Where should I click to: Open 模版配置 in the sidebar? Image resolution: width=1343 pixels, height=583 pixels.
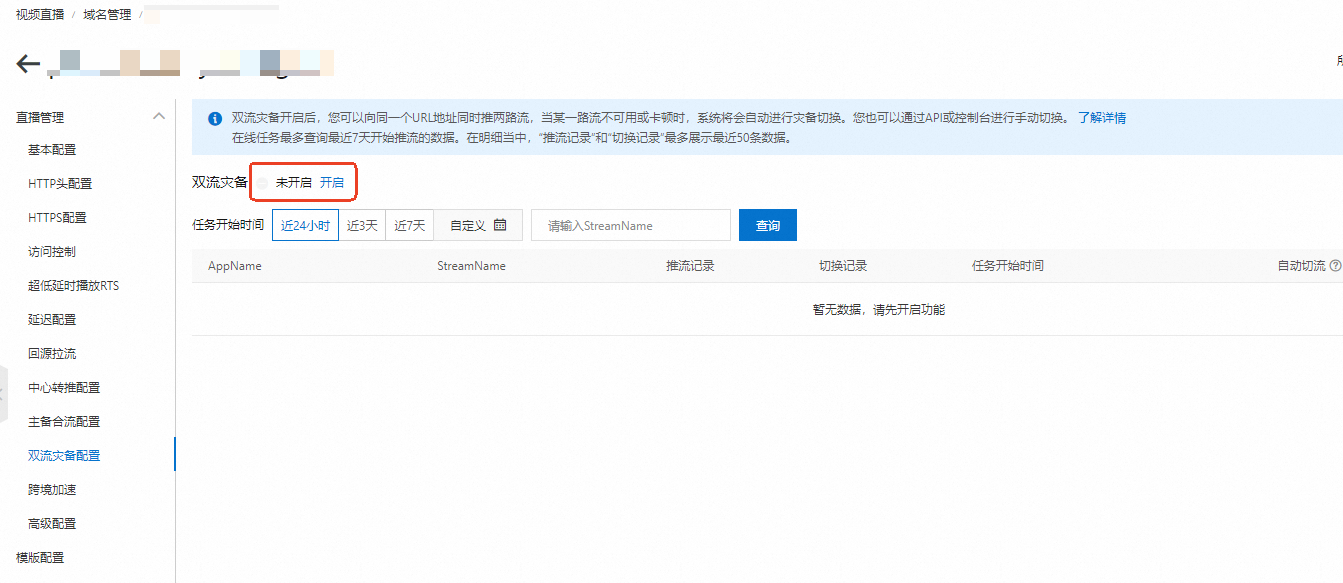[40, 558]
